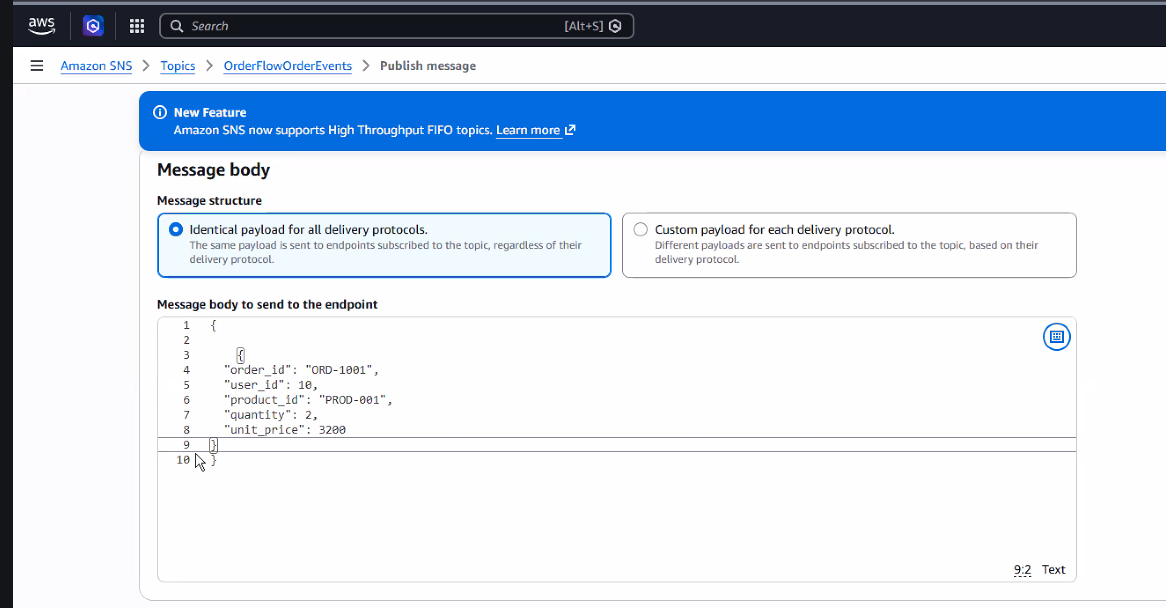1166x608 pixels.
Task: Click the Message body heading
Action: coord(213,170)
